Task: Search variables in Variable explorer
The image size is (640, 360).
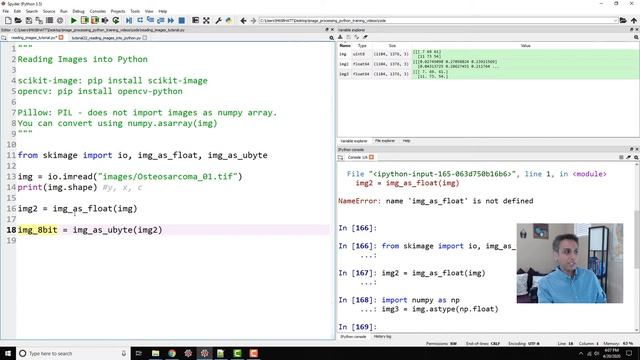Action: [x=636, y=37]
